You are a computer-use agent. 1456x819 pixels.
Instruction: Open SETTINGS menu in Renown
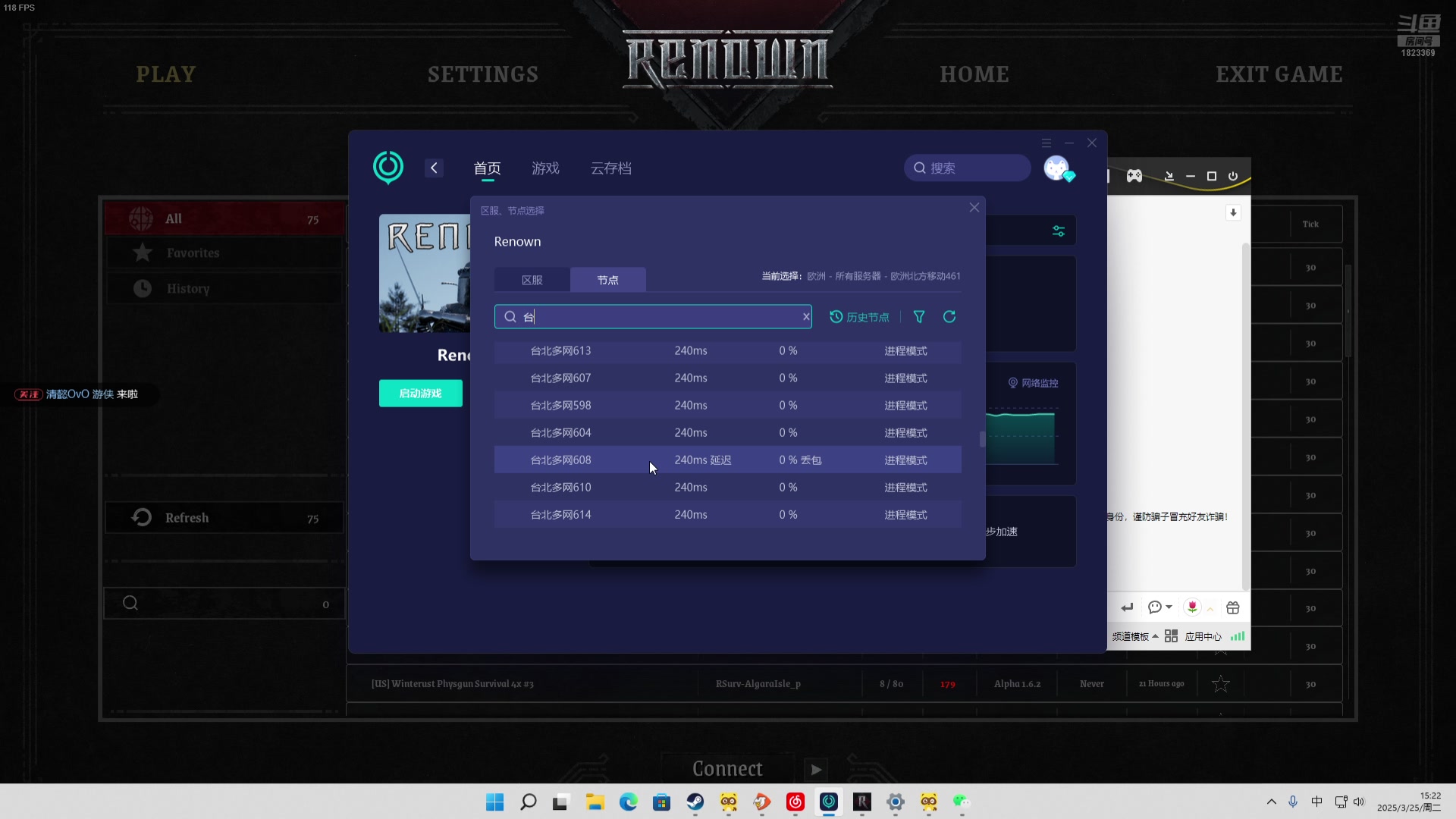pyautogui.click(x=483, y=74)
